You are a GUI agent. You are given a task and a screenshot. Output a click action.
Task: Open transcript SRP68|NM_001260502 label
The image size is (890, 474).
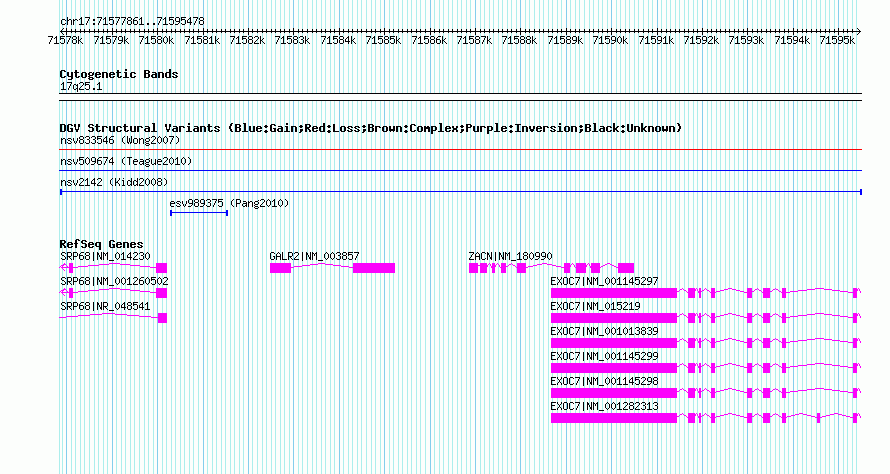point(114,282)
